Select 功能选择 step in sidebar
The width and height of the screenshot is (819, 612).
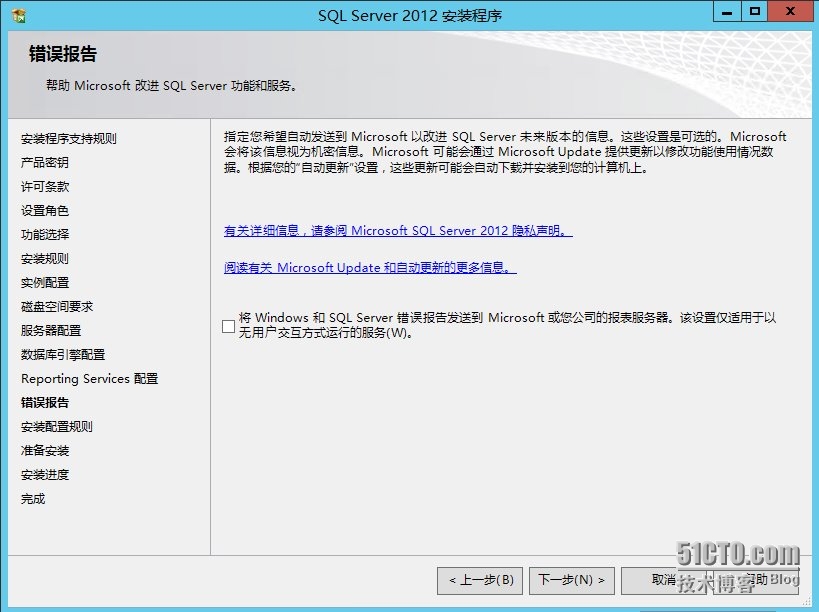pos(44,235)
